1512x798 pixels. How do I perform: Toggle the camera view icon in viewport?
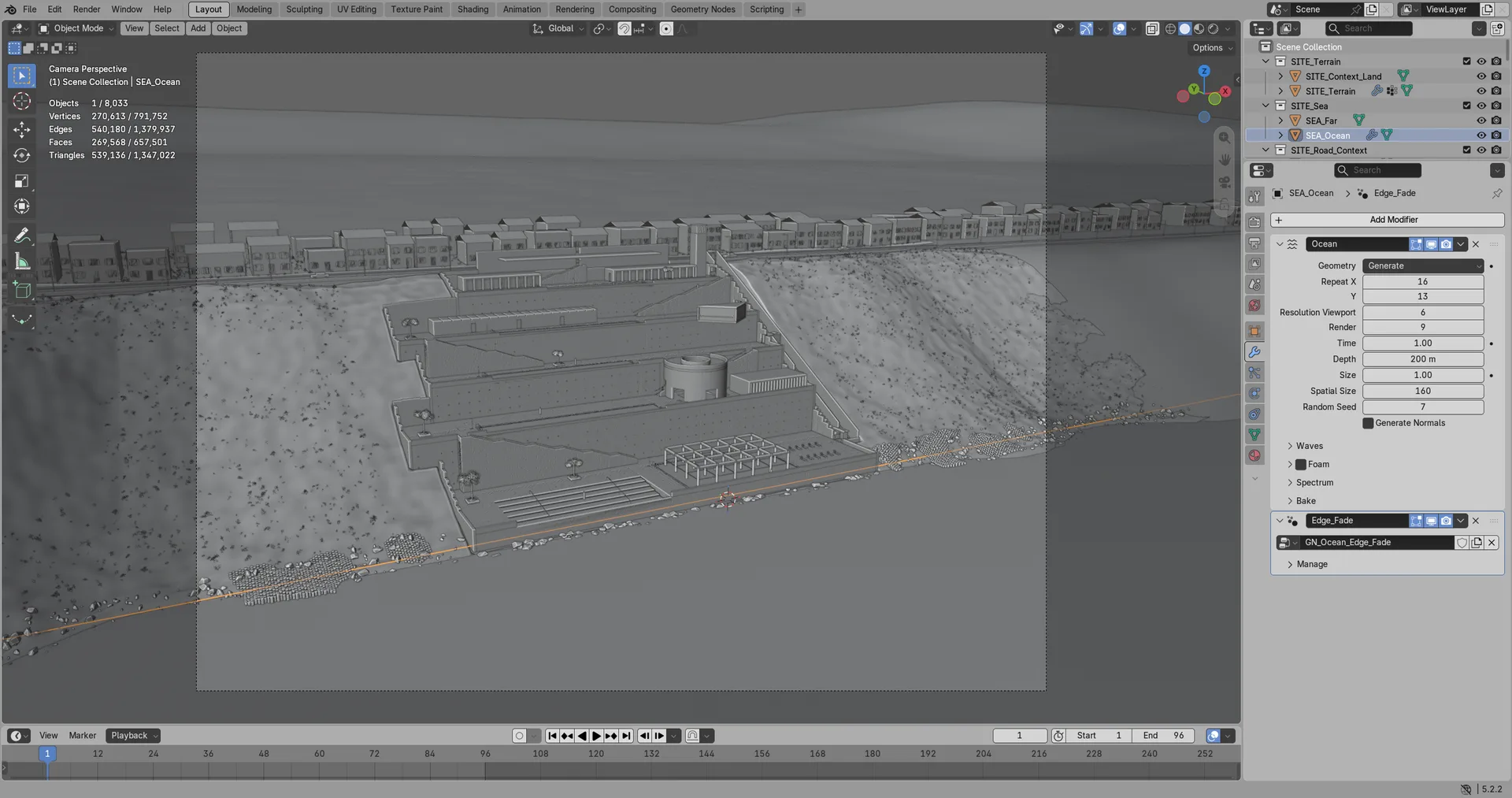coord(1225,182)
